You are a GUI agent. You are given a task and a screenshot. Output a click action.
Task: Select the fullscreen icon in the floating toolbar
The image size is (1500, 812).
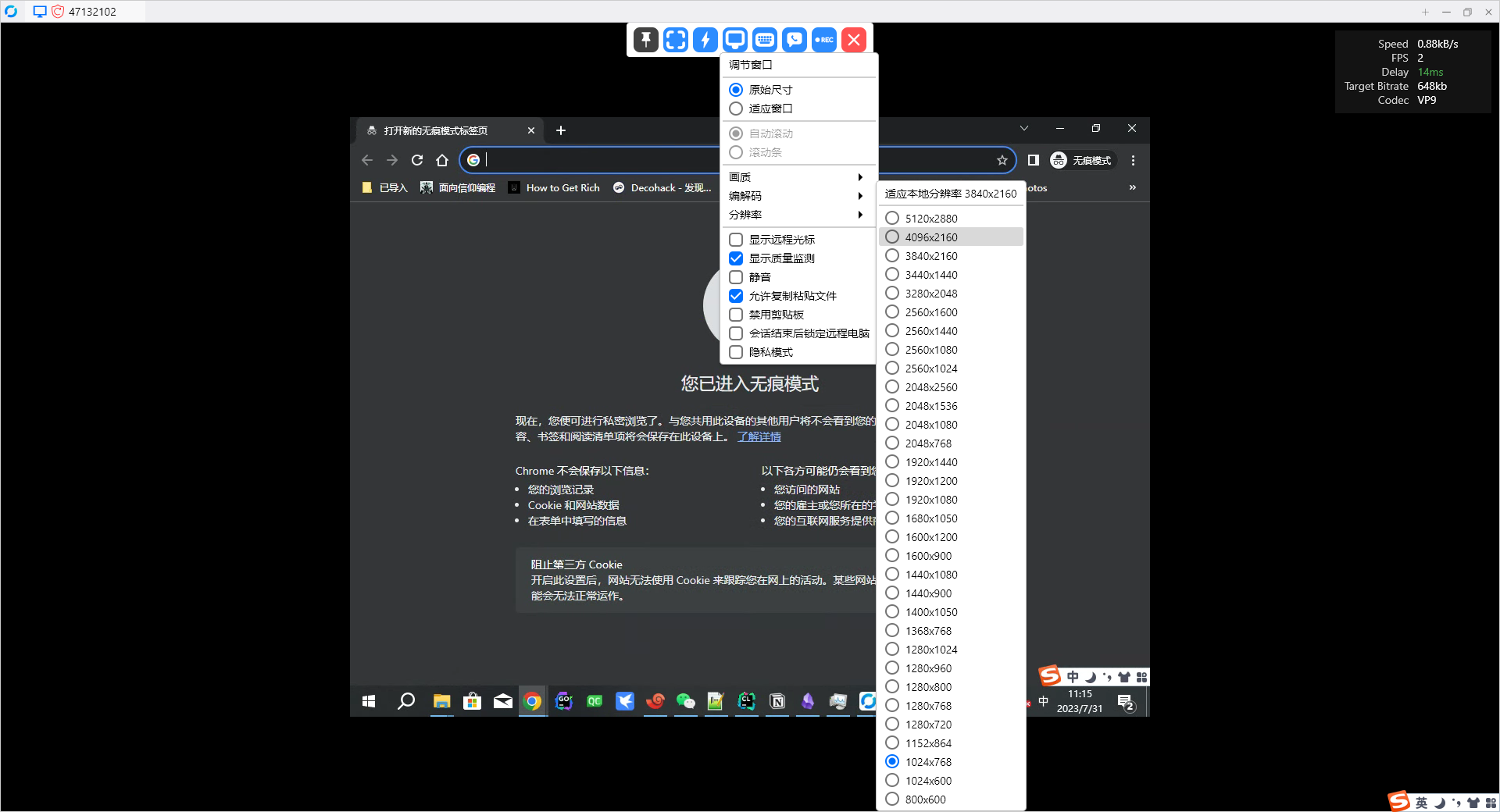pos(675,39)
